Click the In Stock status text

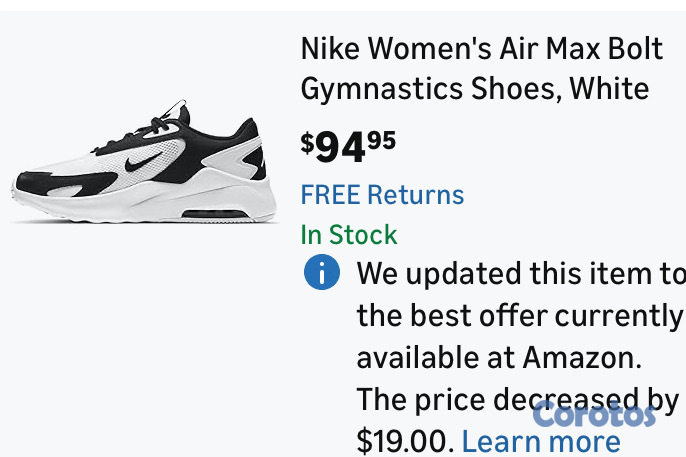pyautogui.click(x=349, y=234)
